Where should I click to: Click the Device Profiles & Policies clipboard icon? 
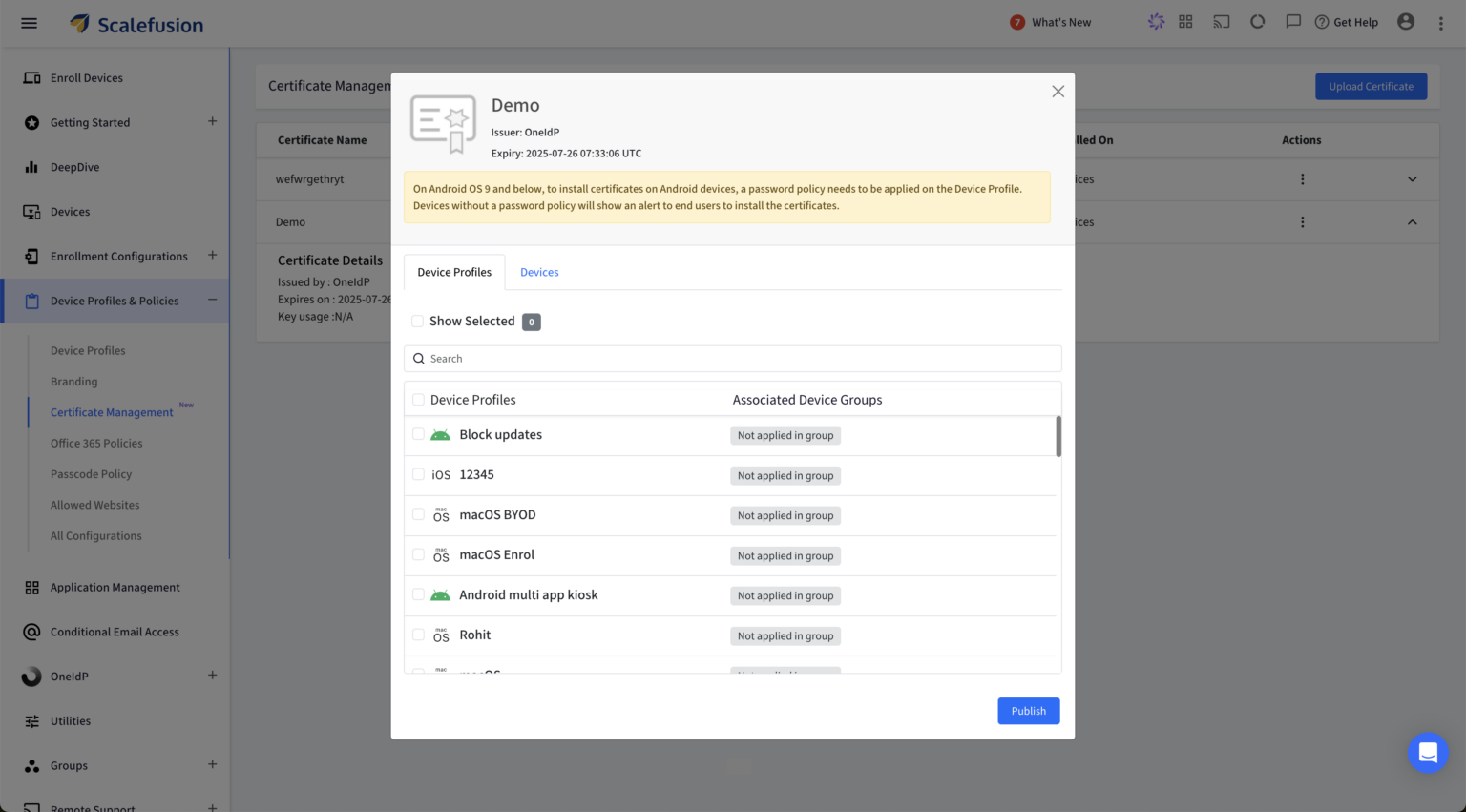coord(31,301)
